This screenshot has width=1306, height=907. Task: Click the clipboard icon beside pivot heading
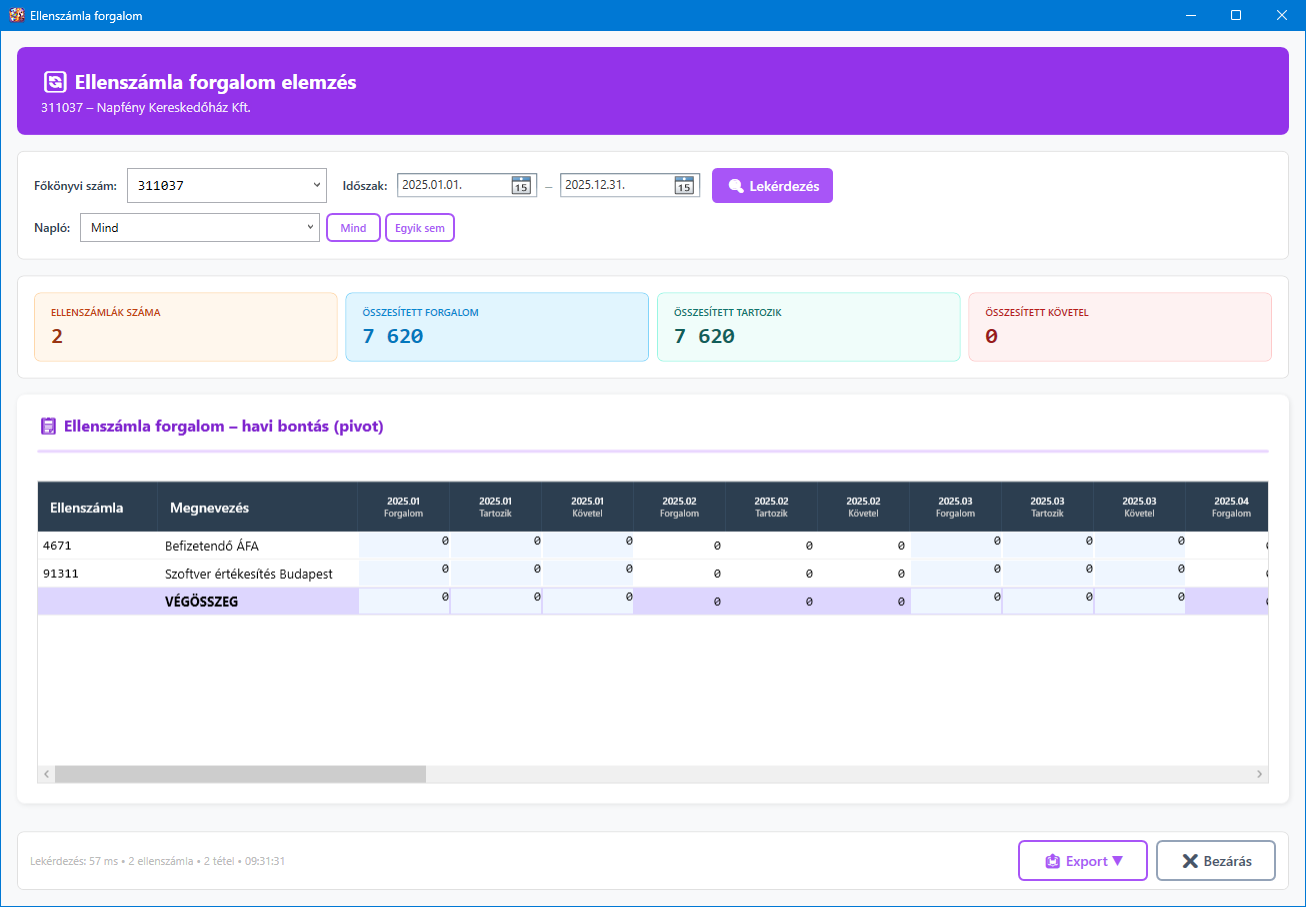[48, 426]
